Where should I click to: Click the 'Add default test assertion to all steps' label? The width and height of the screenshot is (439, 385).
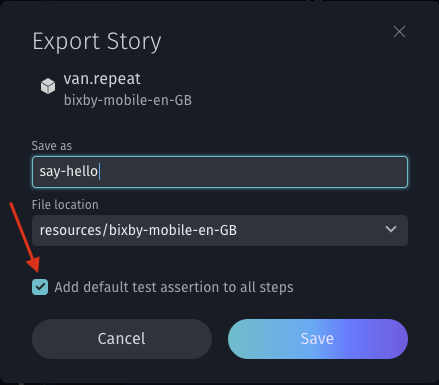point(174,287)
